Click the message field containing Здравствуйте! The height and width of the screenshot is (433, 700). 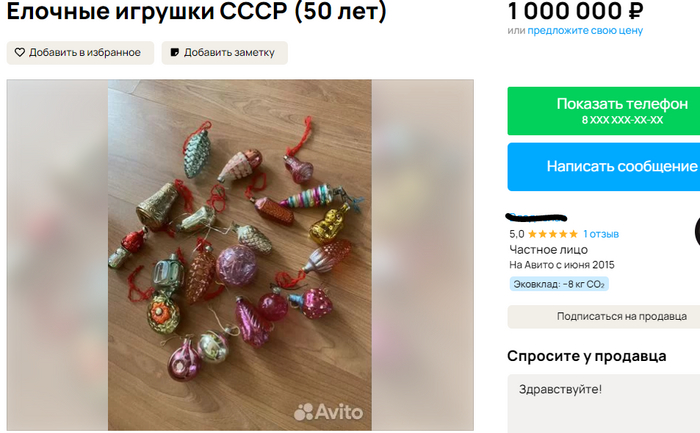tap(604, 404)
